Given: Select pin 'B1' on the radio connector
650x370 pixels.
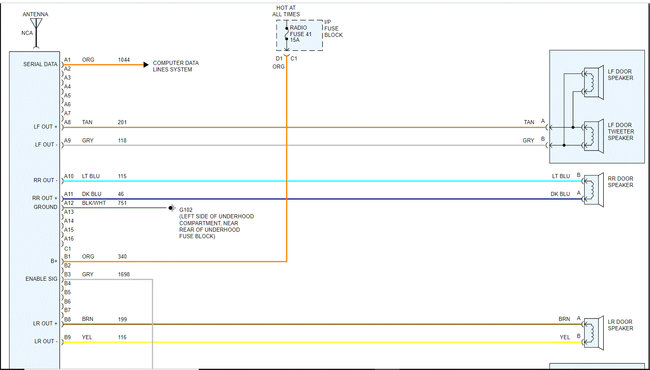Looking at the screenshot, I should point(67,256).
